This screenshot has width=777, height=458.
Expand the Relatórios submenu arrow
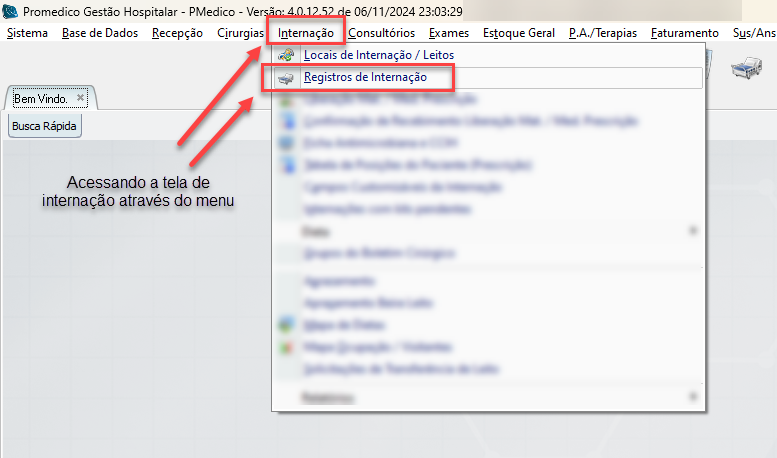[693, 397]
